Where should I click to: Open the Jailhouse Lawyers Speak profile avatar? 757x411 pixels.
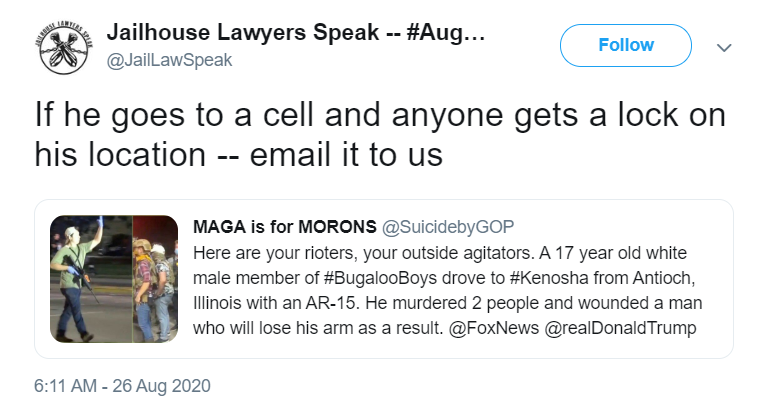64,48
